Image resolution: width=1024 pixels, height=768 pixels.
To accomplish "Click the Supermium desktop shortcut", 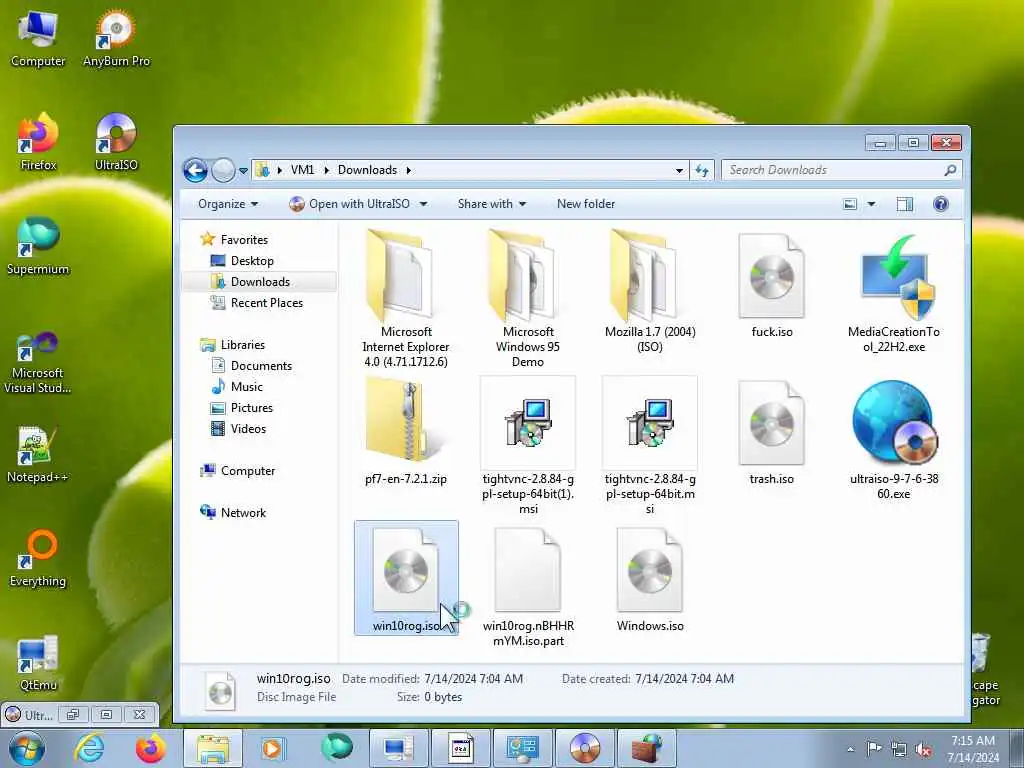I will tap(38, 246).
